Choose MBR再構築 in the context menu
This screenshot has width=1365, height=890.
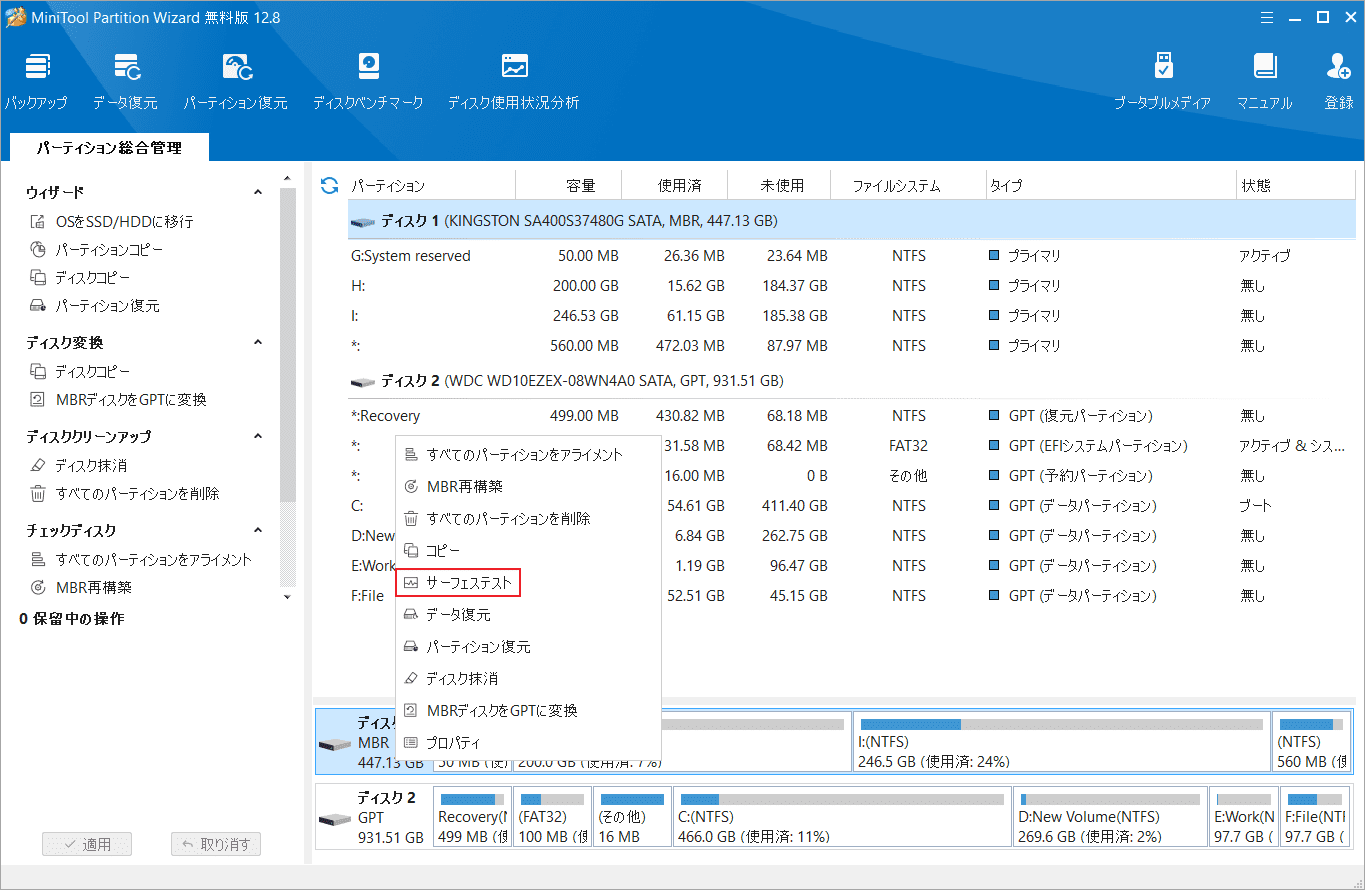(x=528, y=486)
